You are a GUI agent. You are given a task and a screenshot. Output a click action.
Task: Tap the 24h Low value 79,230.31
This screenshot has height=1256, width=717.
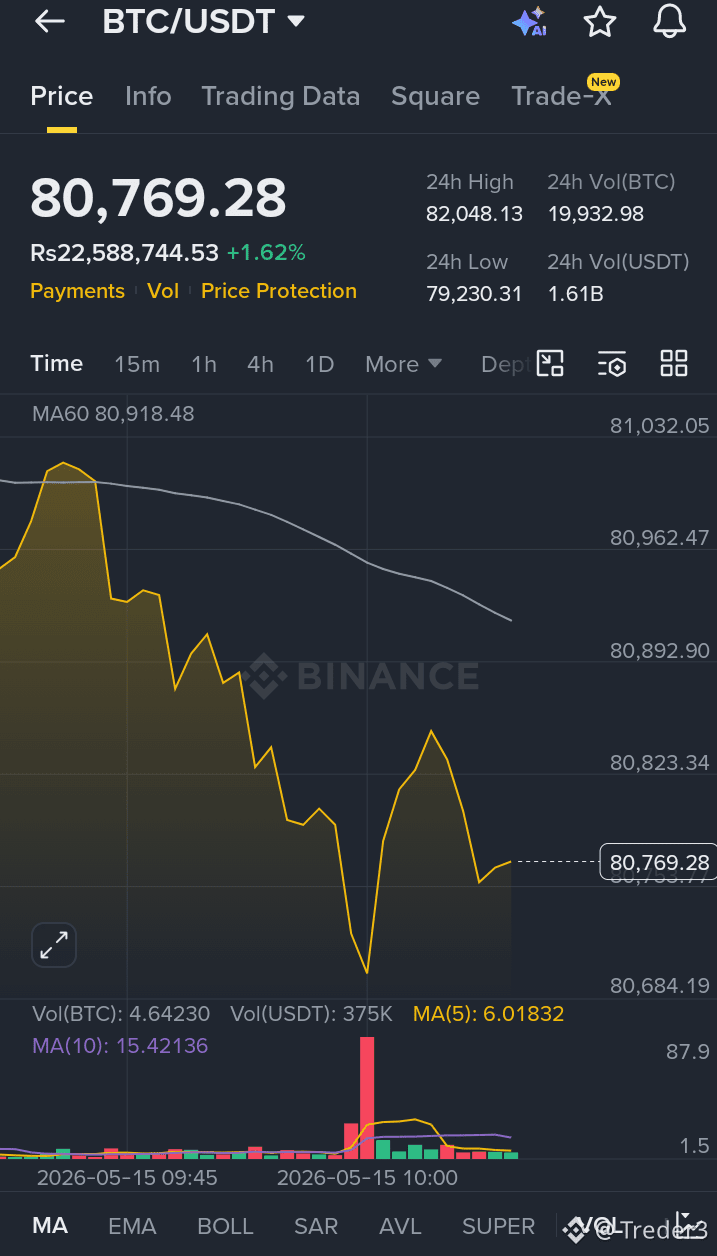click(x=474, y=294)
